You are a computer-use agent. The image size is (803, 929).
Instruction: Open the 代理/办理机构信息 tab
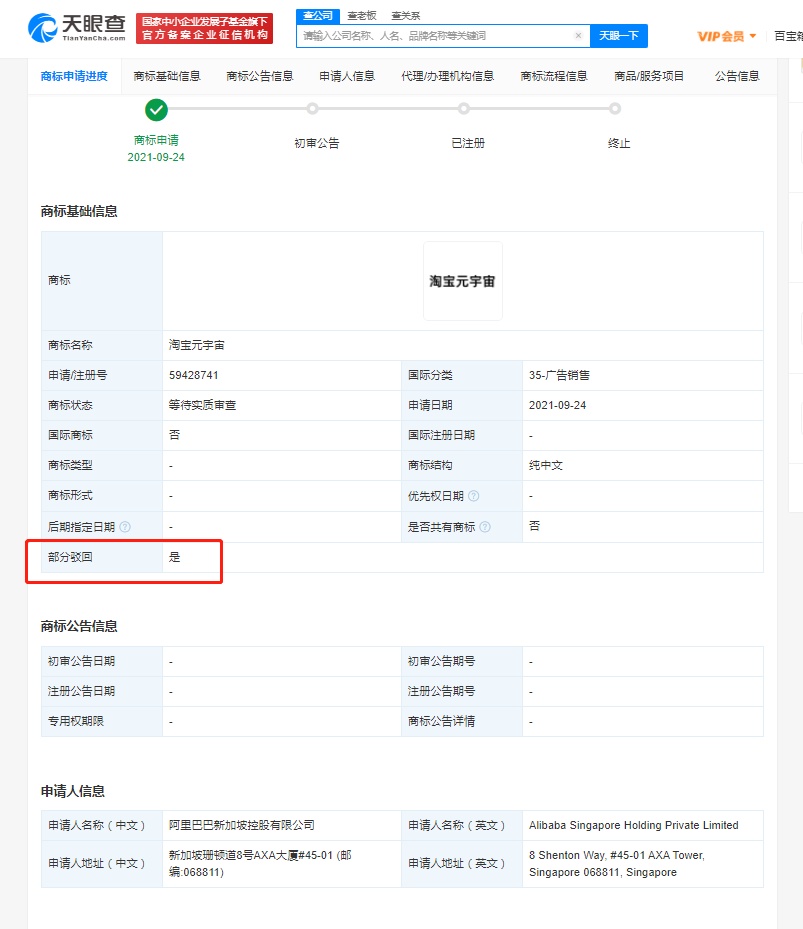click(447, 76)
